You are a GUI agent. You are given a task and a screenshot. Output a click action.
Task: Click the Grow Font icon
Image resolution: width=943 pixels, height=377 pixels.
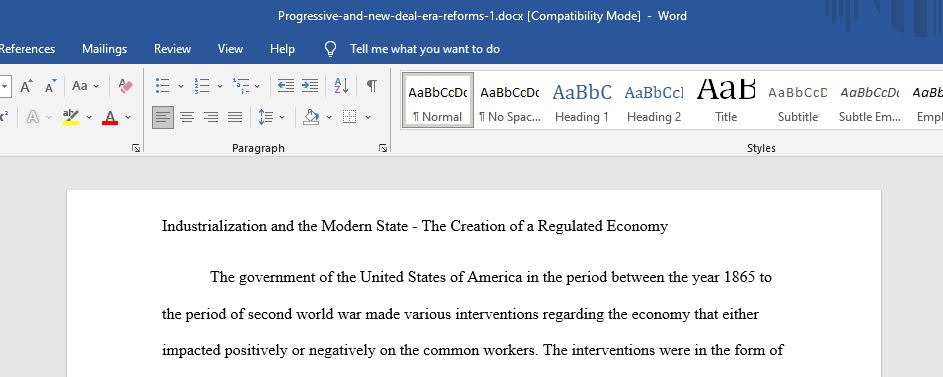click(x=26, y=86)
